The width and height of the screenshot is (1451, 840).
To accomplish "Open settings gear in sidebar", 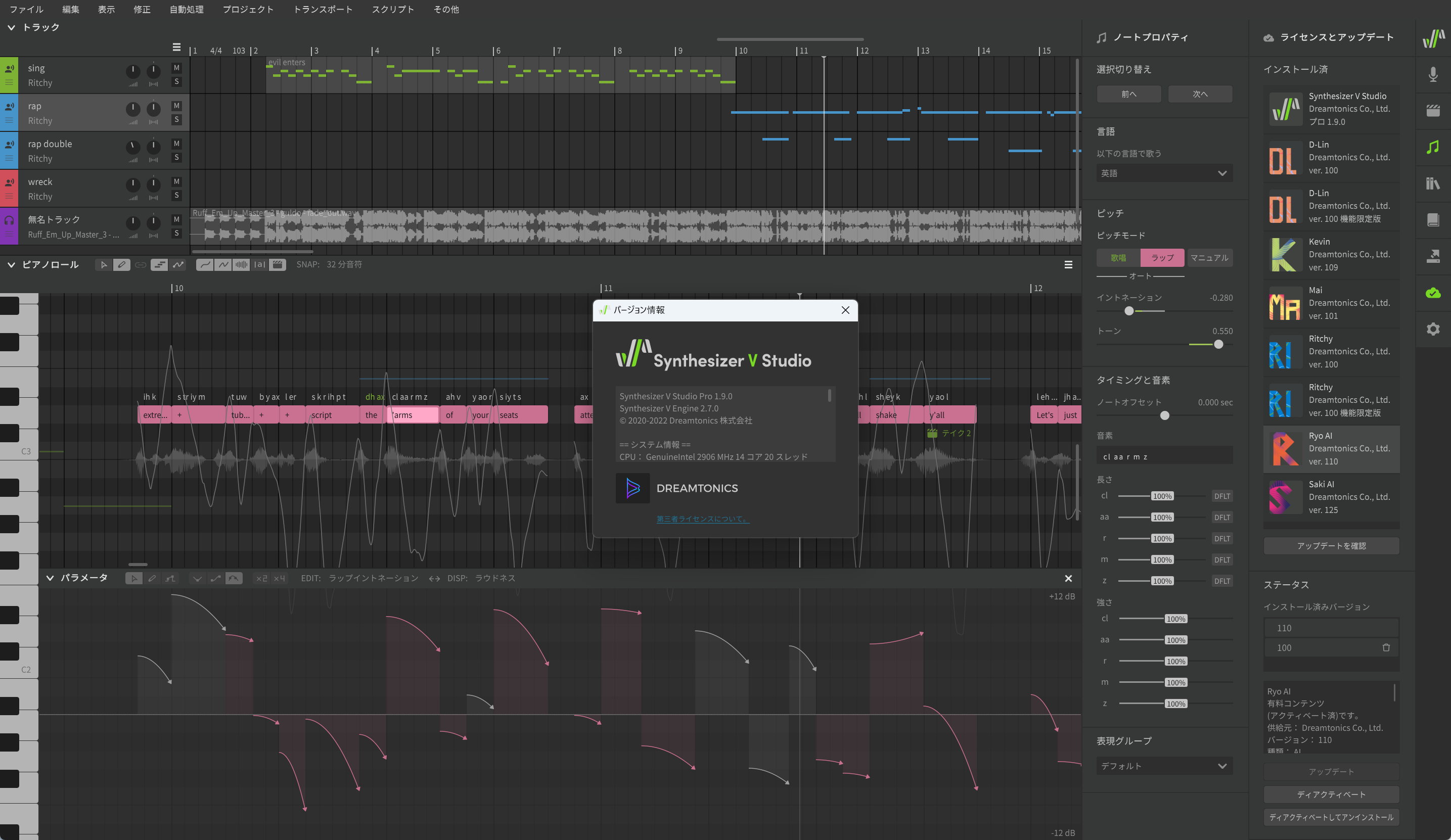I will [1433, 330].
